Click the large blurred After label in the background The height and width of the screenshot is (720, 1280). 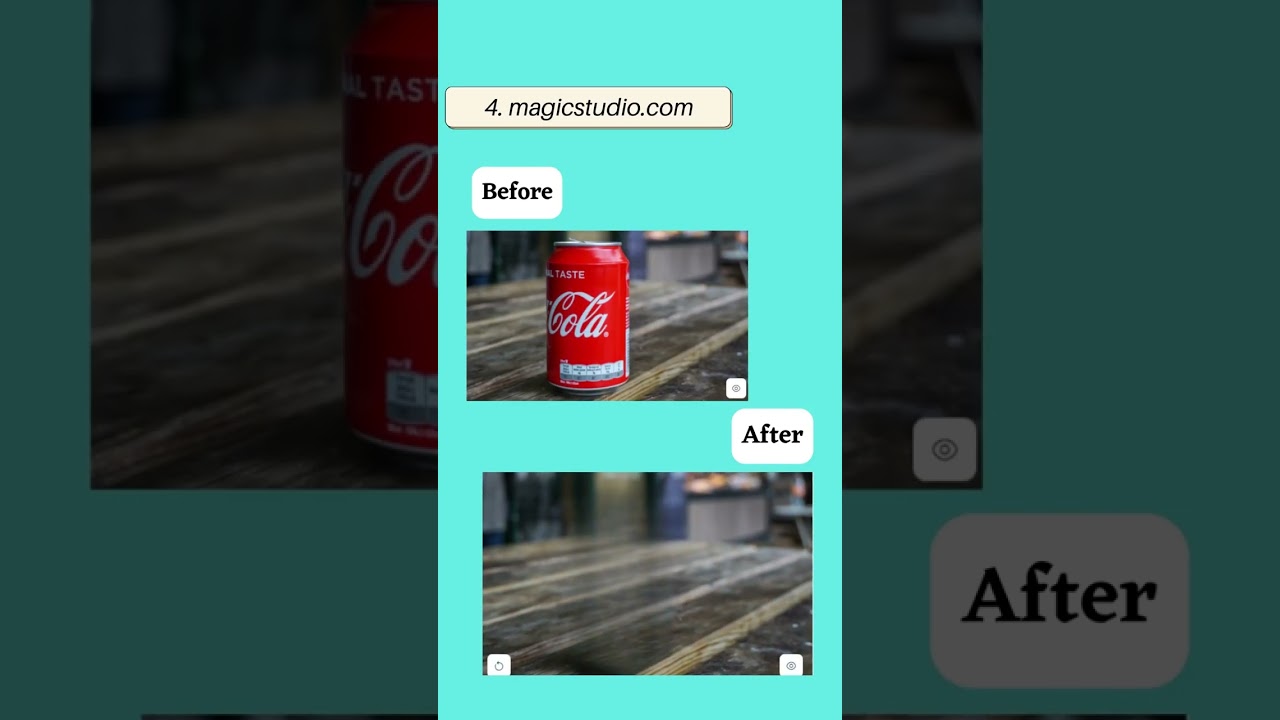(1060, 600)
